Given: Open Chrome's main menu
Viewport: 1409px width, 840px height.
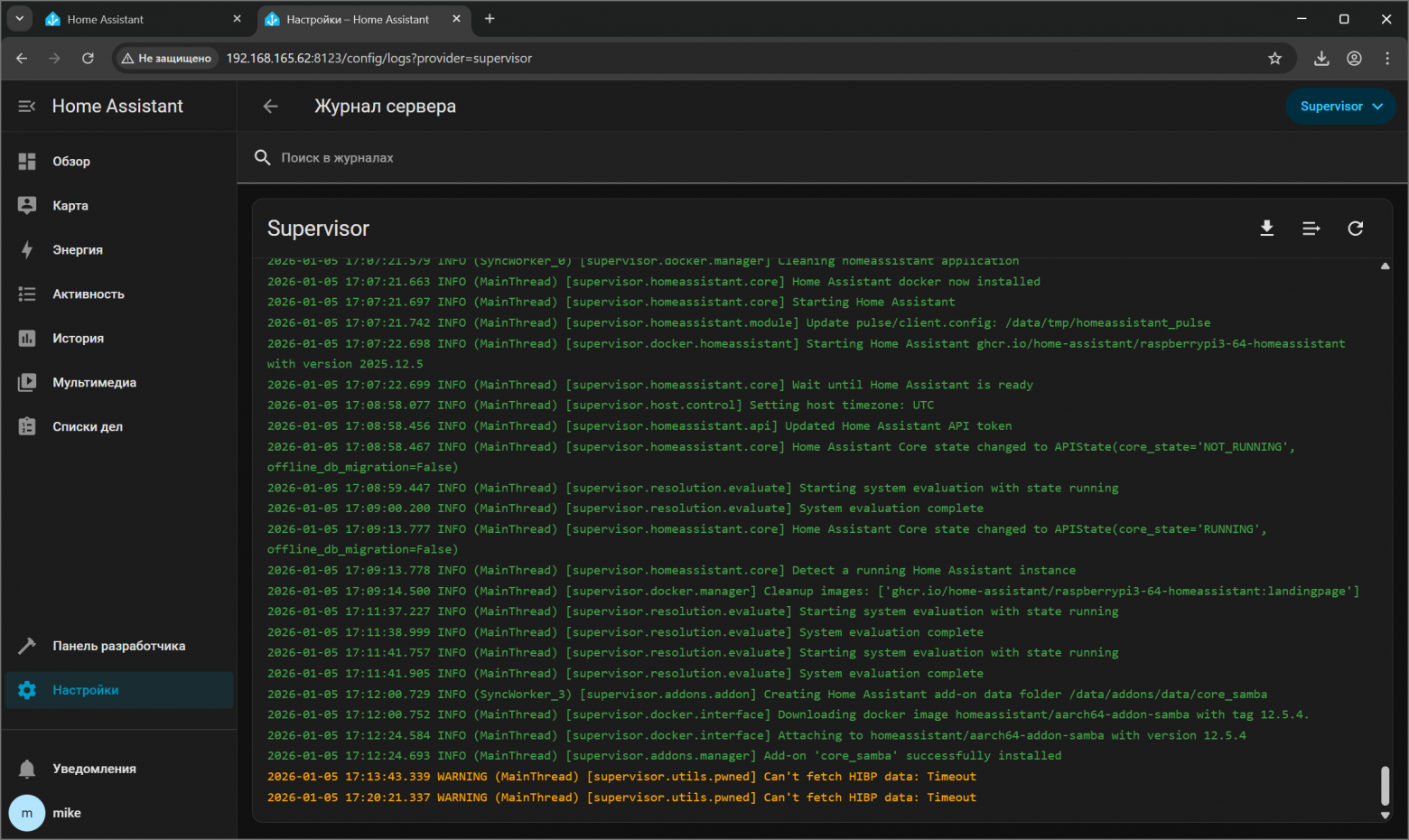Looking at the screenshot, I should point(1387,58).
